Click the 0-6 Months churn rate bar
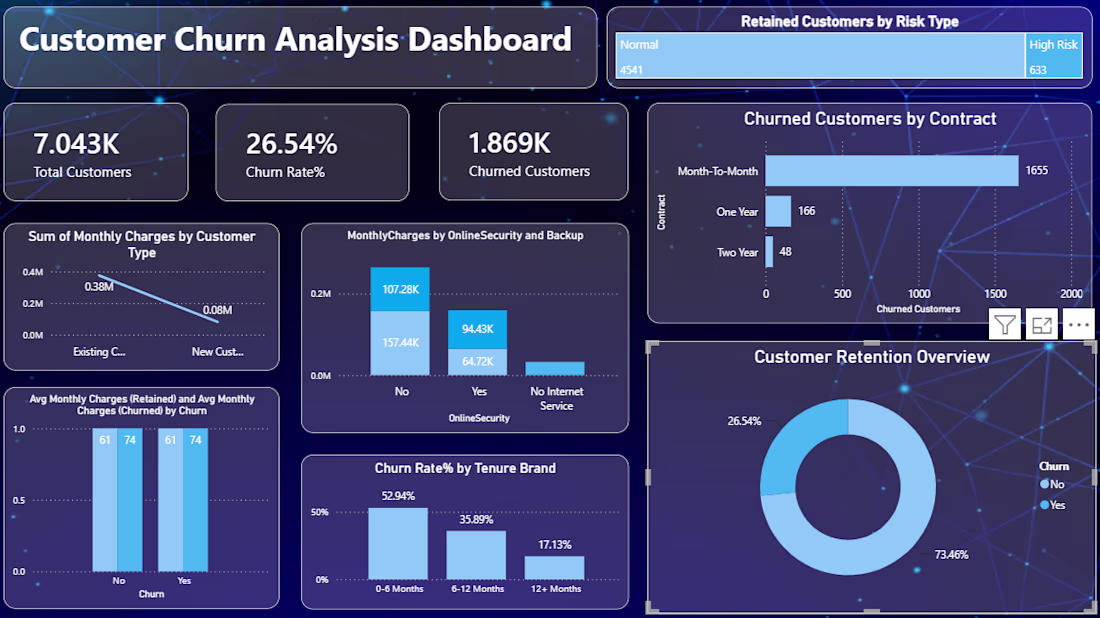Screen dimensions: 1100x618 click(x=398, y=544)
